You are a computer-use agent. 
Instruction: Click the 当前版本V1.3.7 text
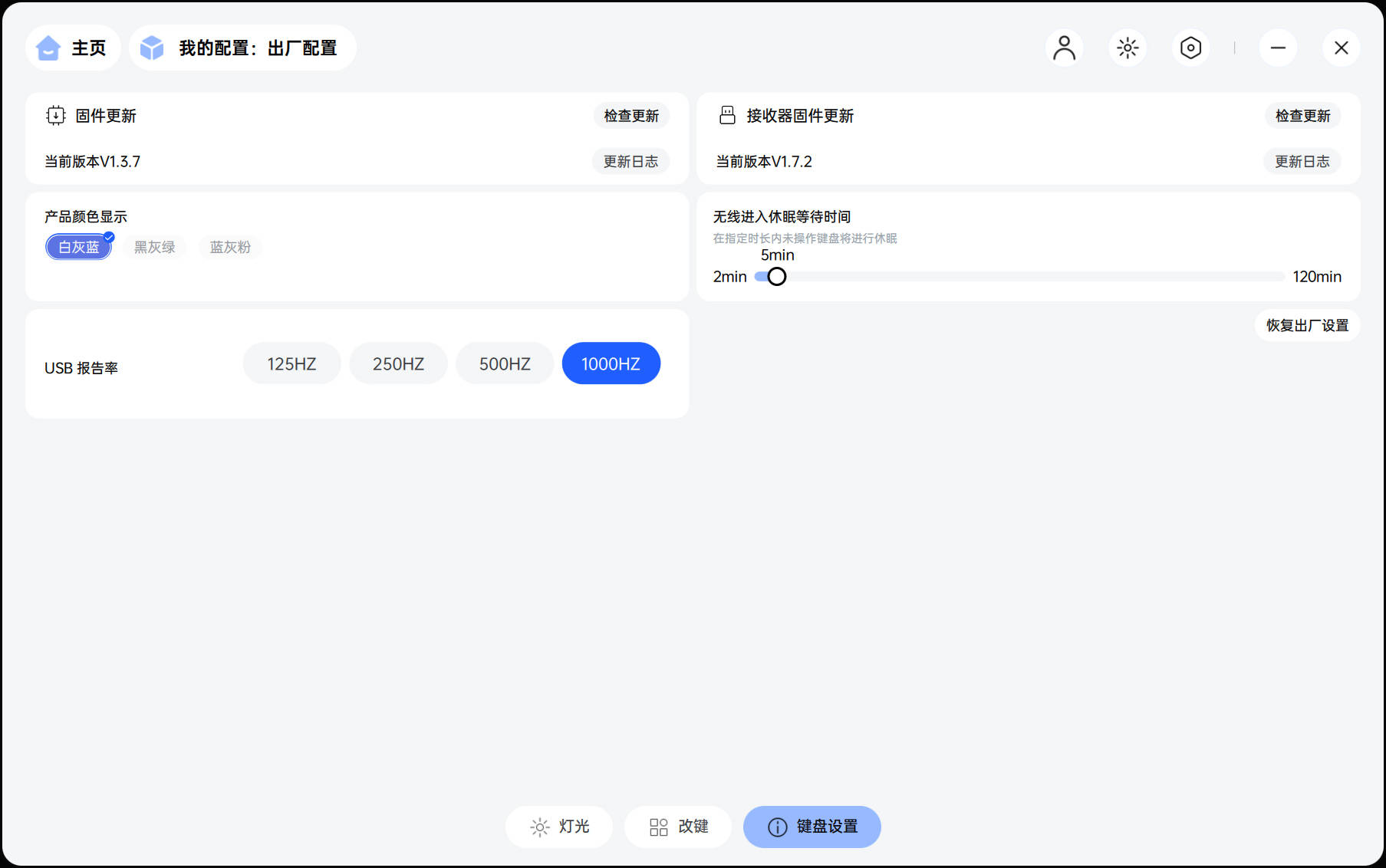pyautogui.click(x=92, y=162)
